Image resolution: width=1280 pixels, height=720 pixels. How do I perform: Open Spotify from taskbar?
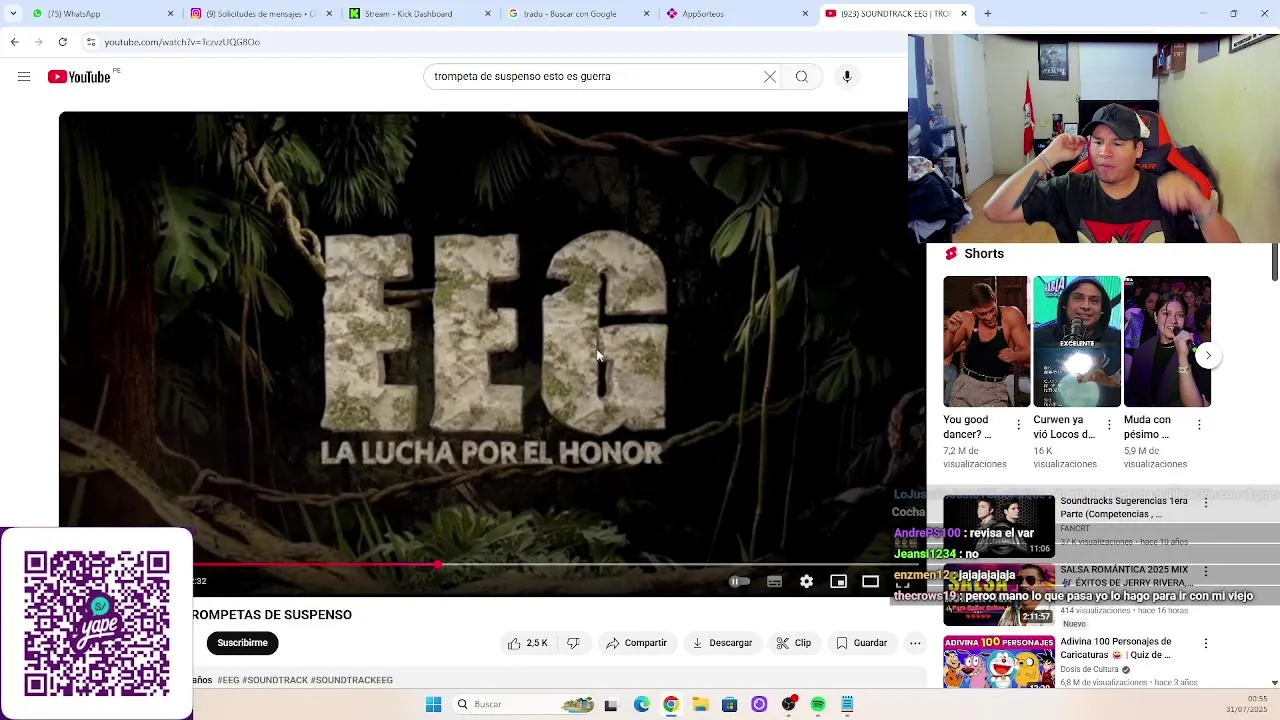[x=818, y=705]
